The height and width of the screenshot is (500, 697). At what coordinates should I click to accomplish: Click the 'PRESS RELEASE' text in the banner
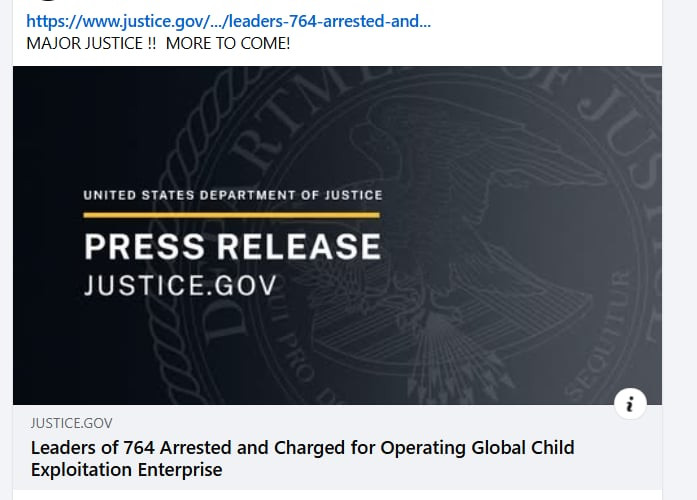[x=232, y=246]
